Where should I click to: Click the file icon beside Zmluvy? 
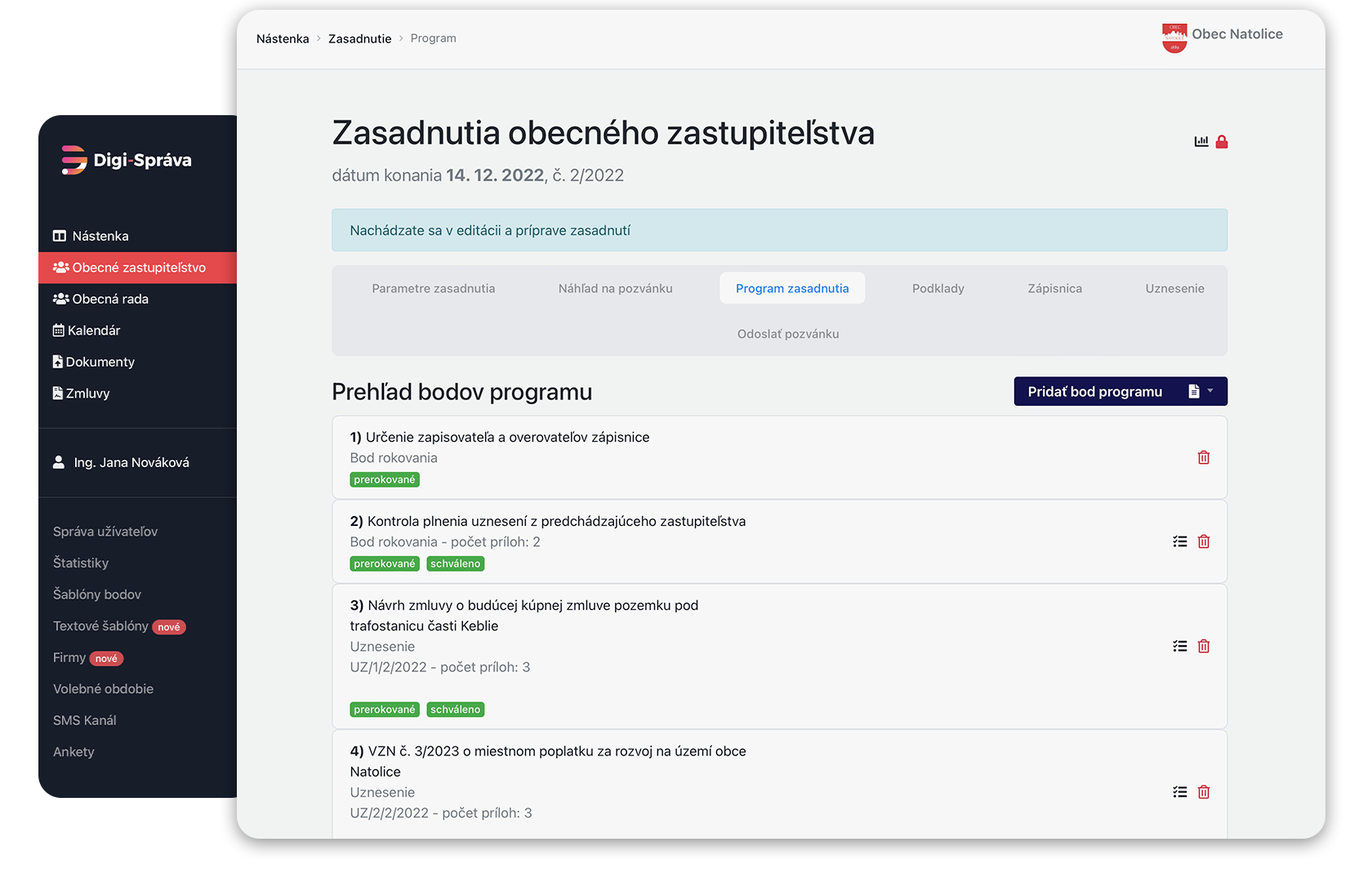point(58,393)
